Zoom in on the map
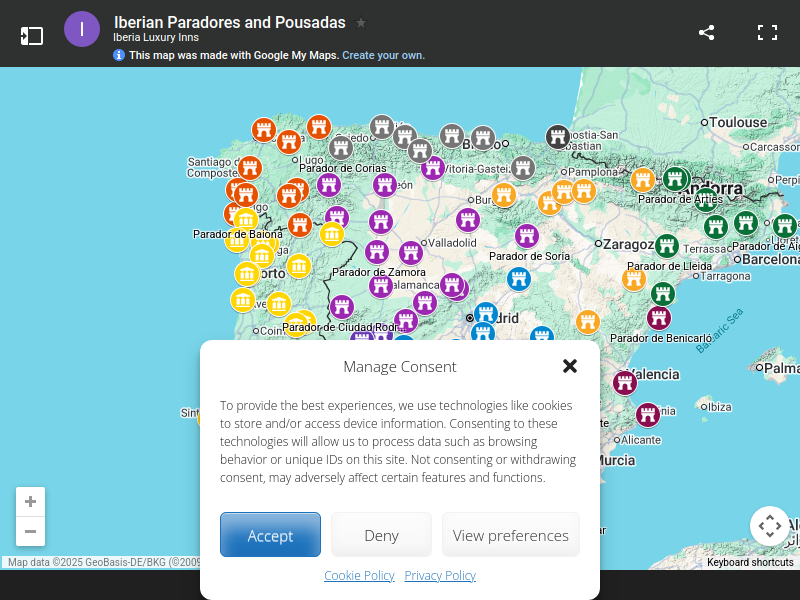 pyautogui.click(x=30, y=502)
